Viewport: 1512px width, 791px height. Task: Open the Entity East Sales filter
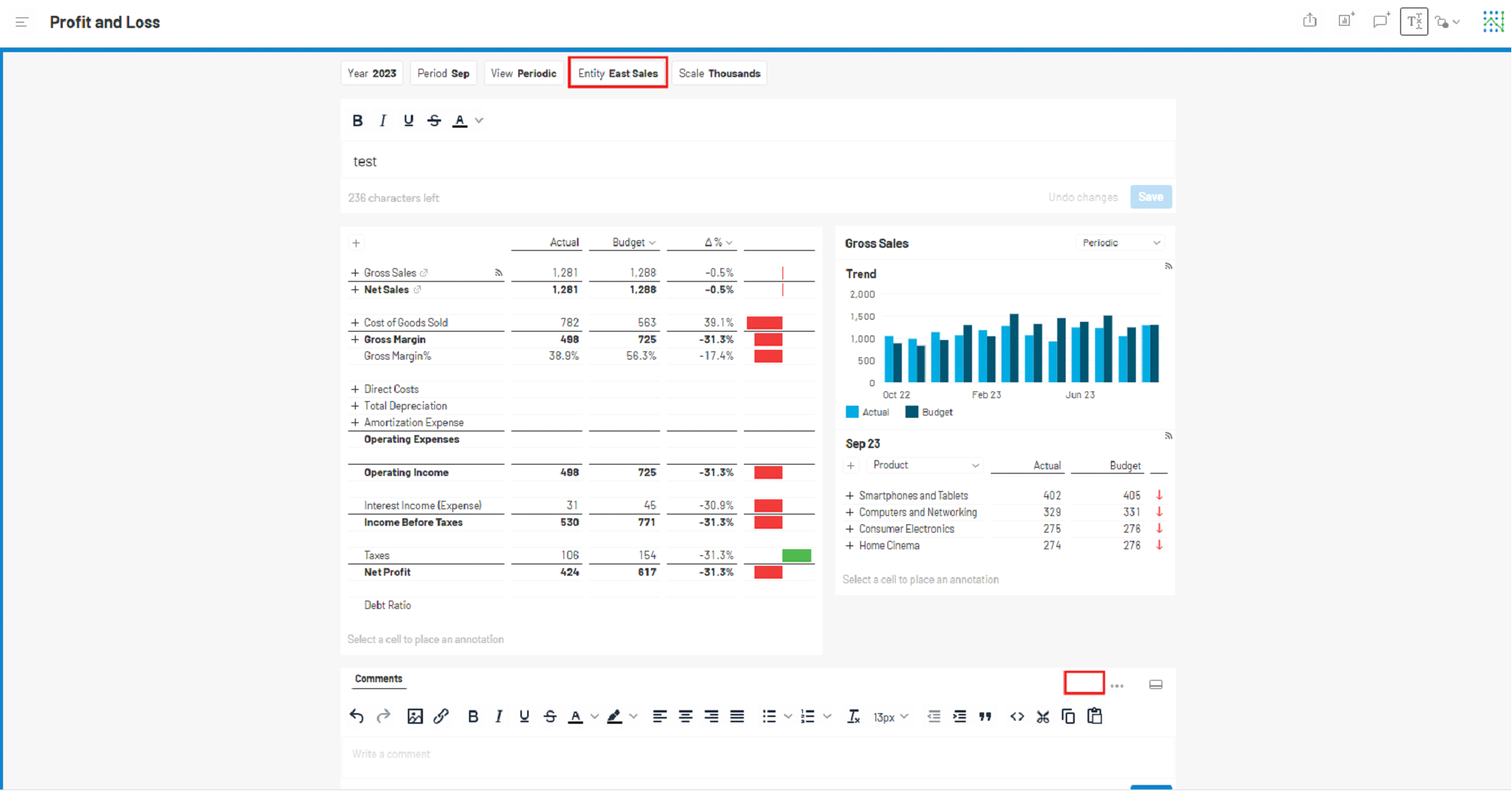(618, 73)
